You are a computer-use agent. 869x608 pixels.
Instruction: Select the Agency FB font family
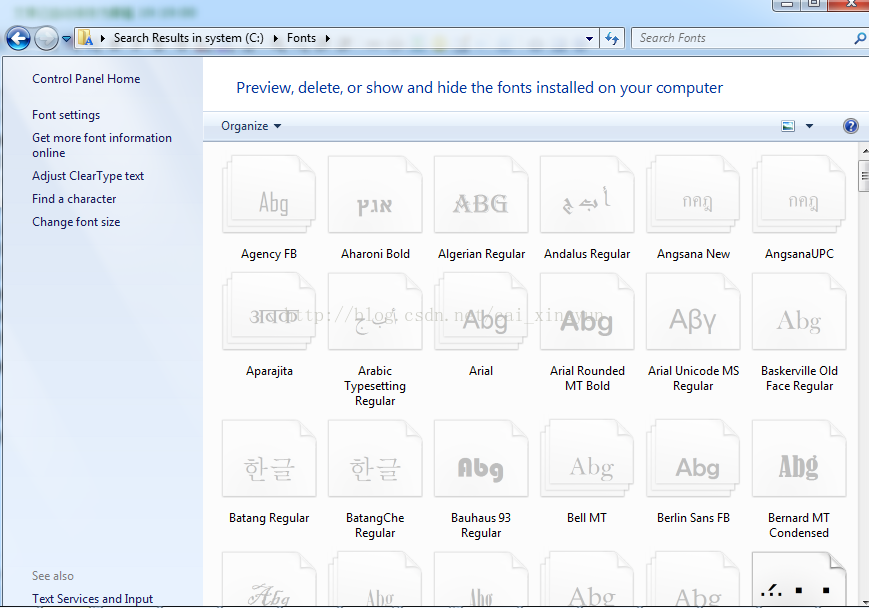[x=269, y=208]
